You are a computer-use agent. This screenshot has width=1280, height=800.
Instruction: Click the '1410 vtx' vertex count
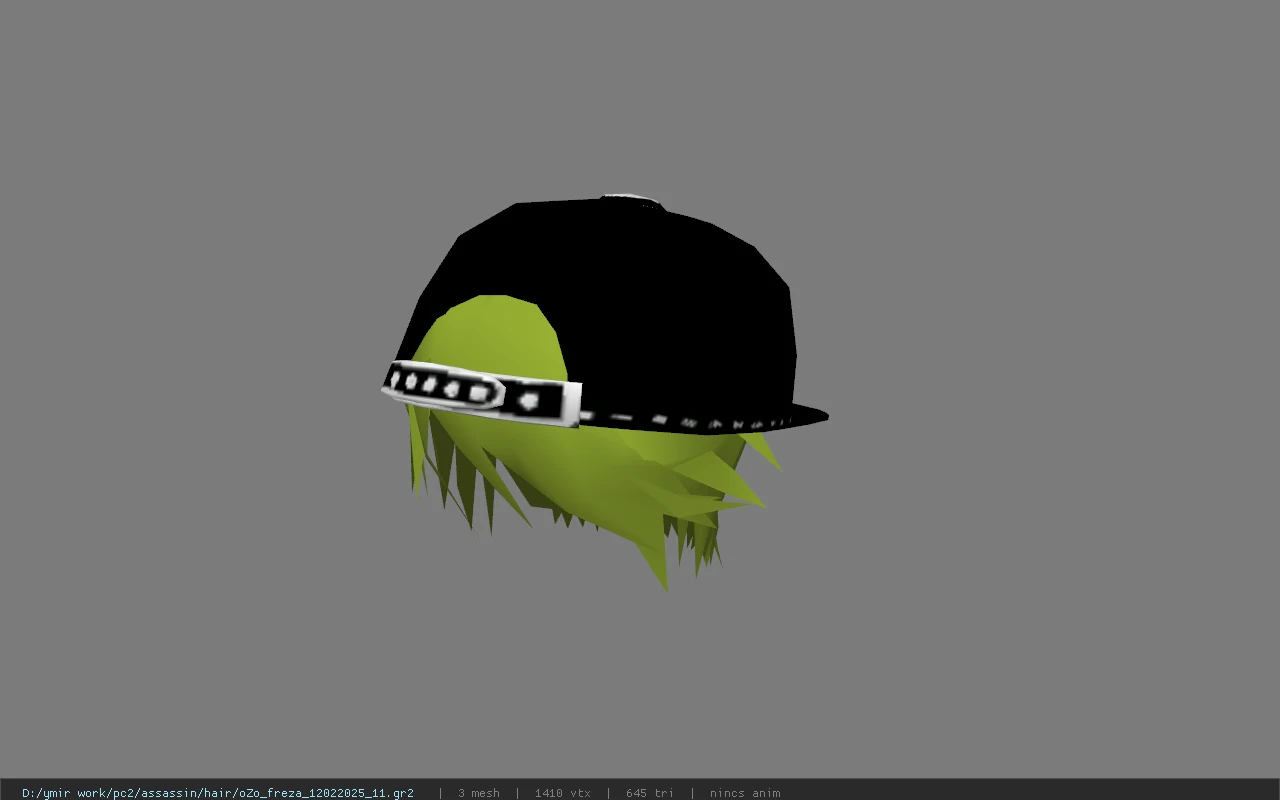coord(563,793)
